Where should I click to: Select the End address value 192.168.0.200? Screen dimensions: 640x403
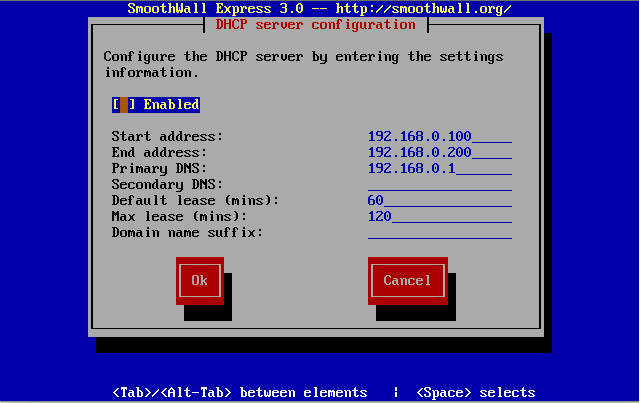pos(439,152)
